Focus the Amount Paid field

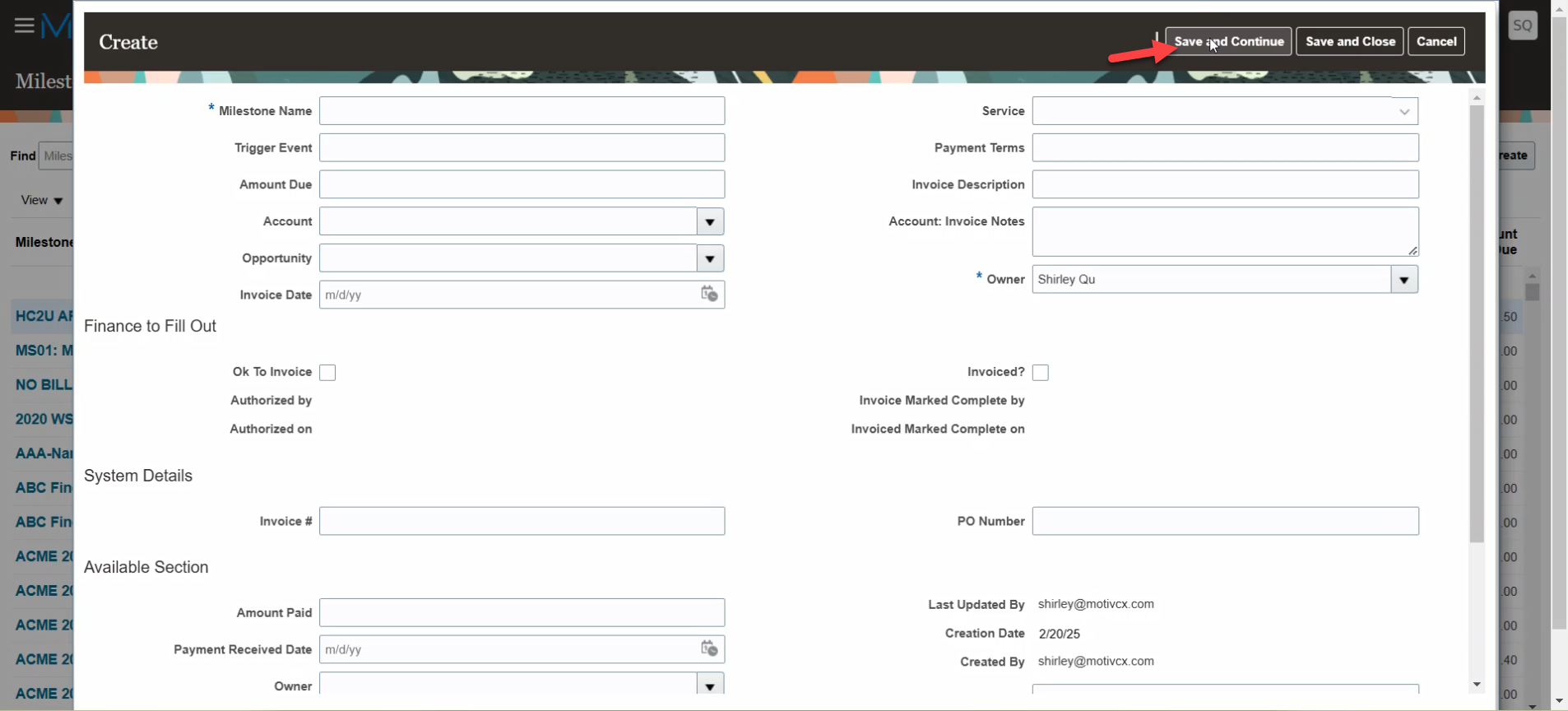(522, 612)
